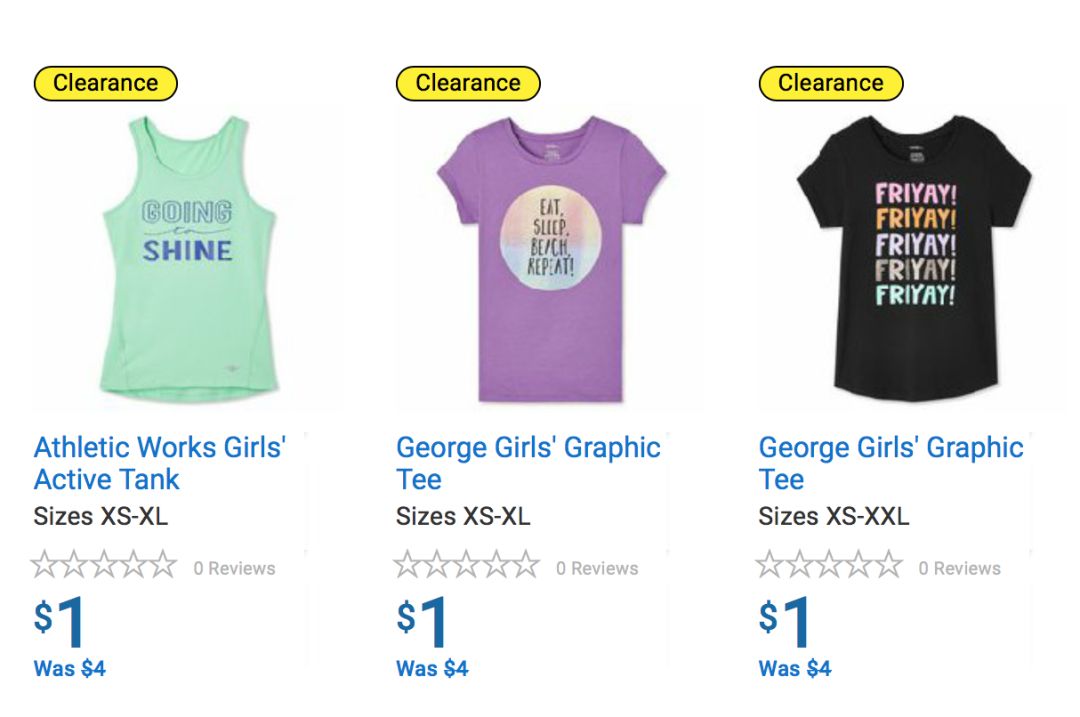This screenshot has width=1080, height=717.
Task: Click the Clearance badge above the green tank
Action: [105, 83]
